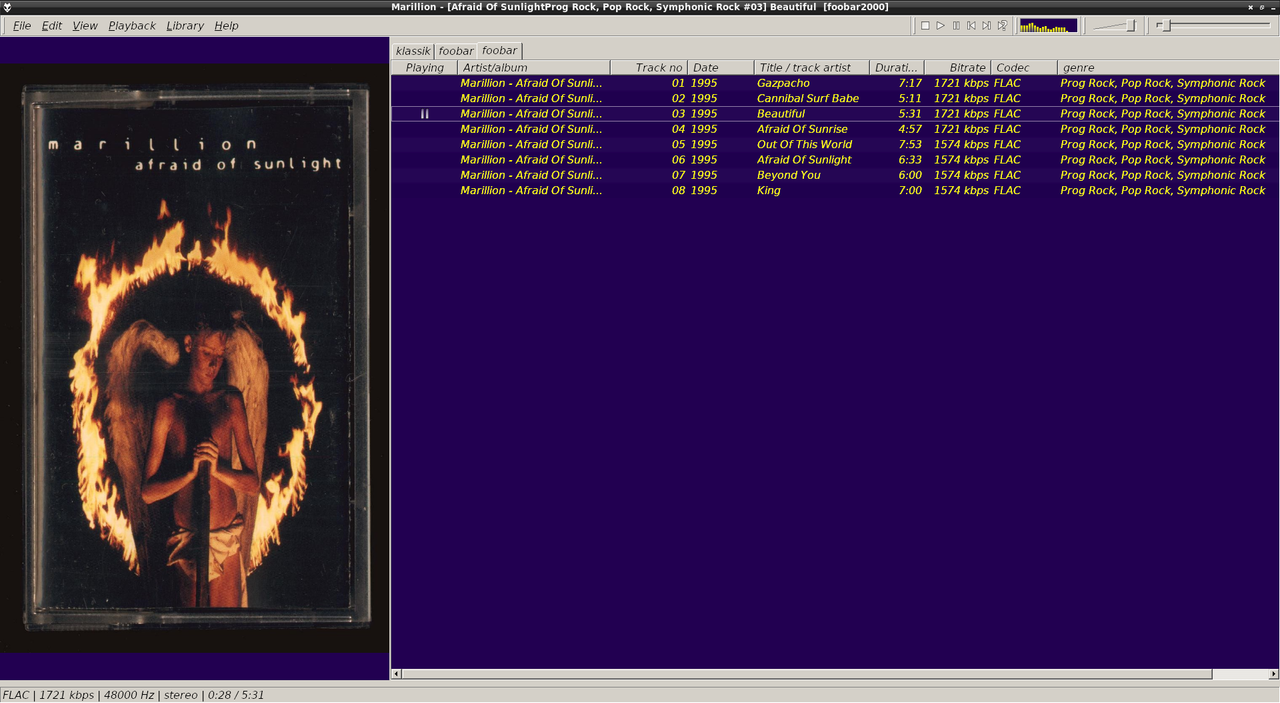Image resolution: width=1280 pixels, height=703 pixels.
Task: Open the Playback menu
Action: pyautogui.click(x=132, y=26)
